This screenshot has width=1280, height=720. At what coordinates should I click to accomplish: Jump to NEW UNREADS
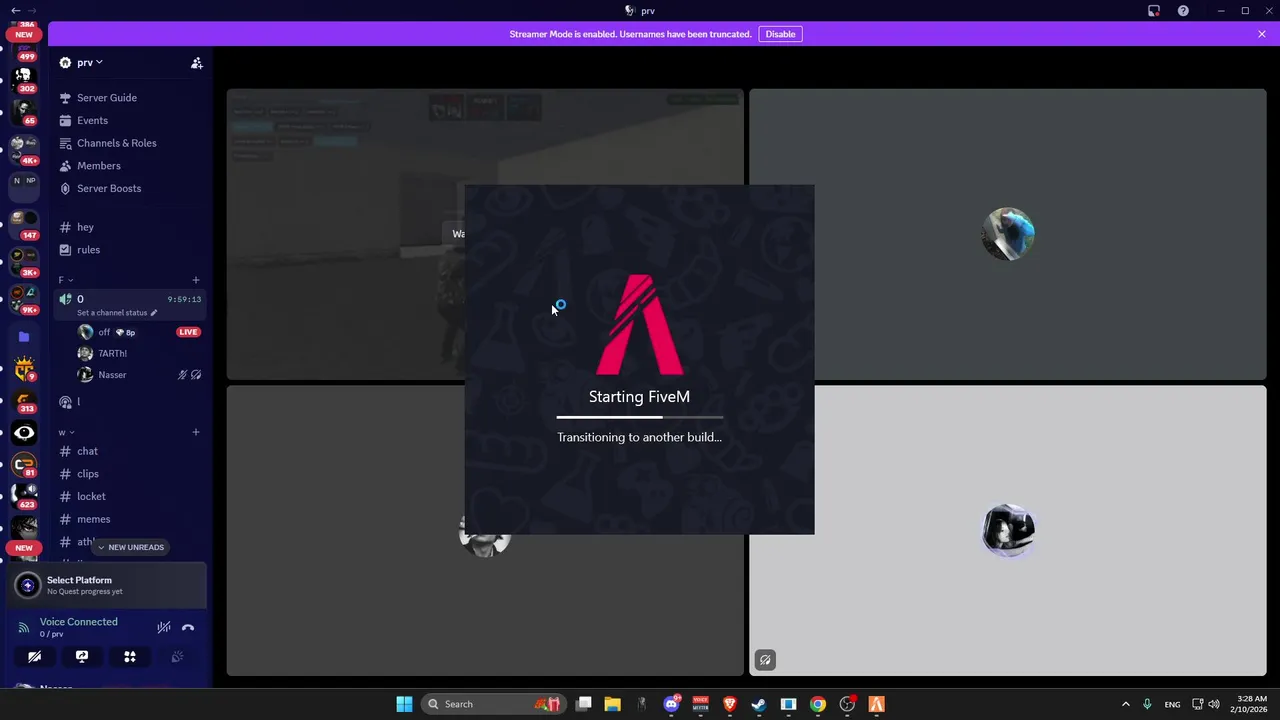click(x=131, y=547)
